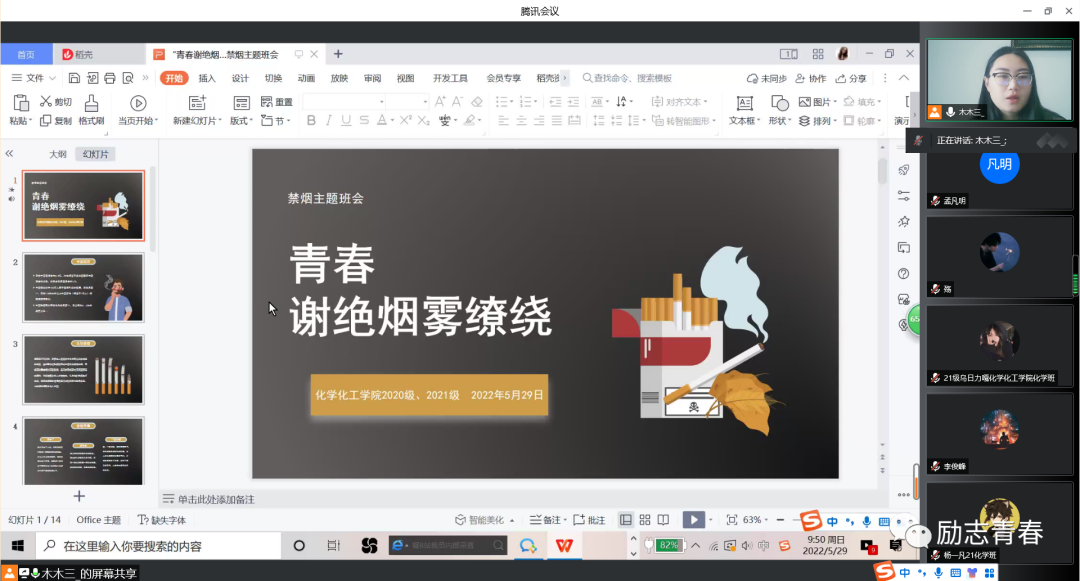Open WPS app from Windows taskbar
Viewport: 1080px width, 581px height.
[565, 546]
